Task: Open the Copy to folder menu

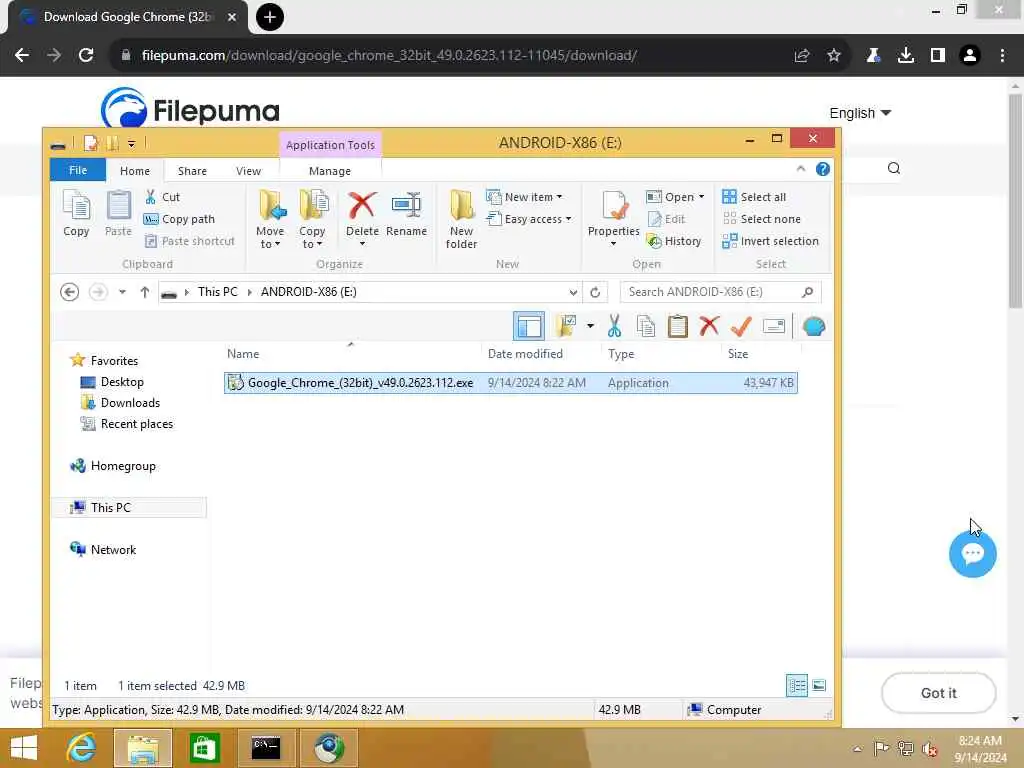Action: 312,219
